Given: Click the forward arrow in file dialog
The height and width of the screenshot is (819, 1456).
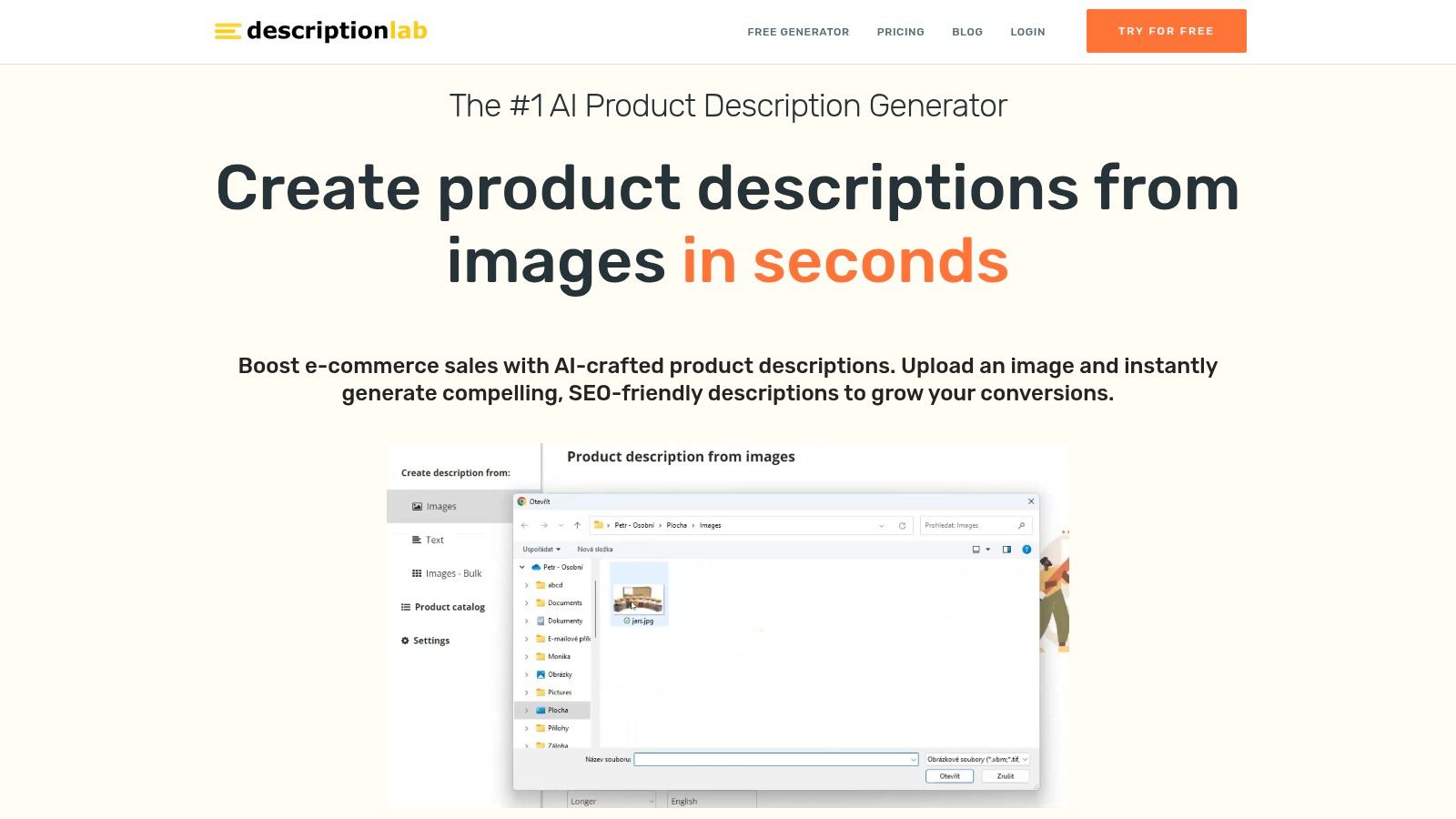Looking at the screenshot, I should pos(544,525).
